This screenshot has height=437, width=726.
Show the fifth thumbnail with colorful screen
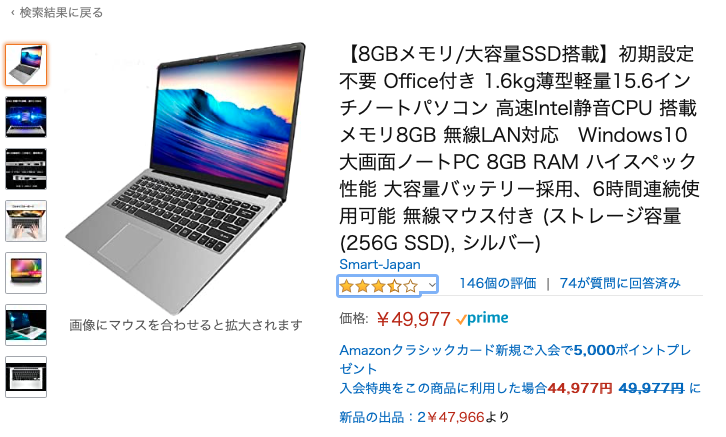click(26, 273)
